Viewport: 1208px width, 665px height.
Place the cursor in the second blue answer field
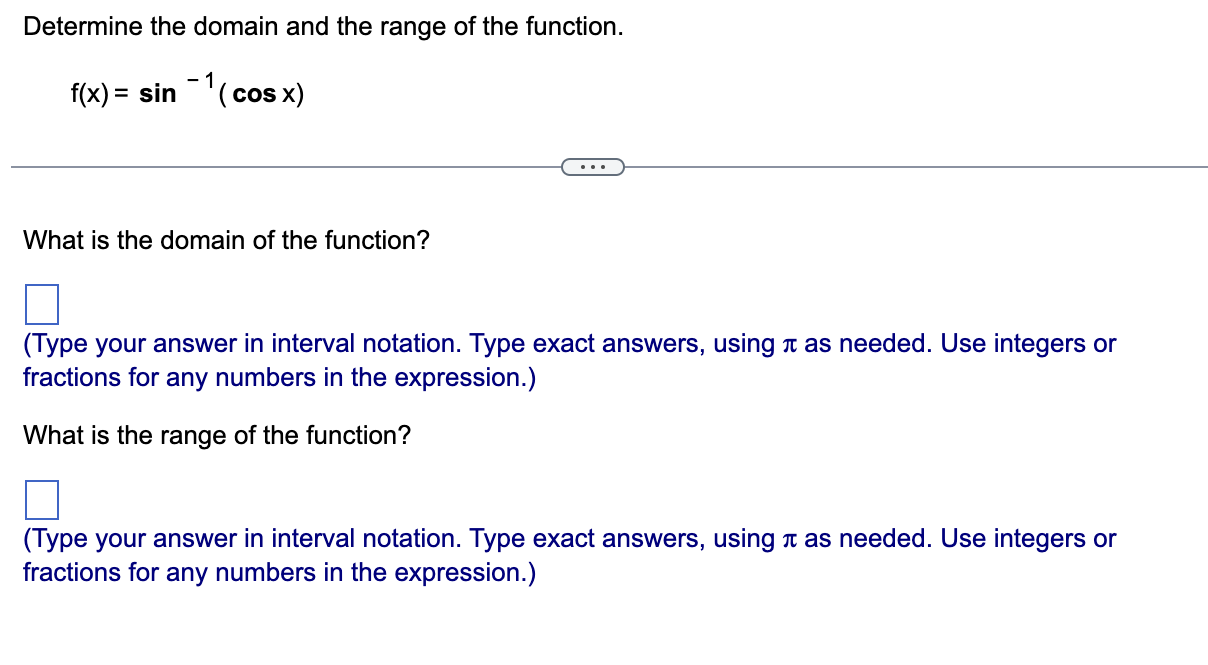40,498
